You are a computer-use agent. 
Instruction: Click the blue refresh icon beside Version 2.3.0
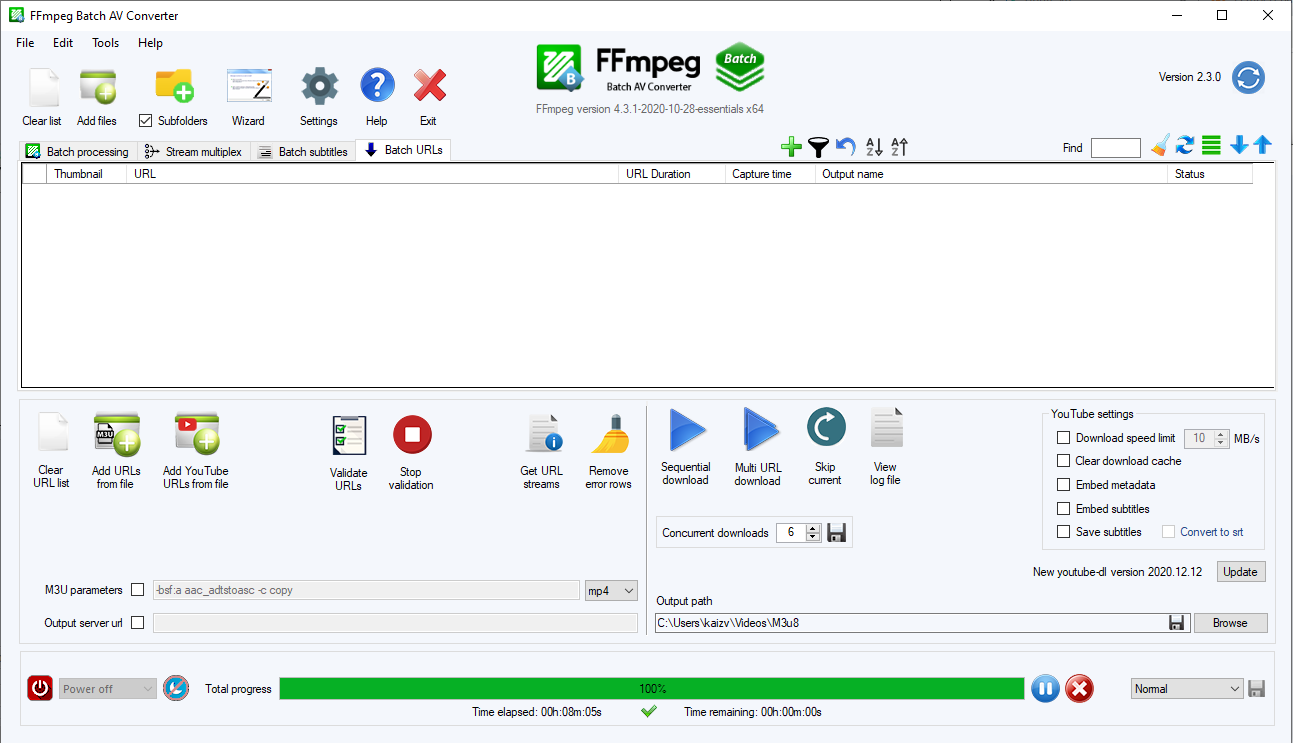[x=1248, y=77]
